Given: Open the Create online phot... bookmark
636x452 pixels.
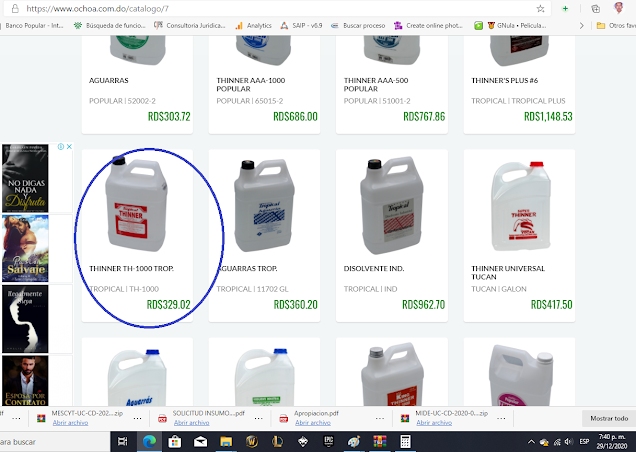Looking at the screenshot, I should (x=428, y=26).
